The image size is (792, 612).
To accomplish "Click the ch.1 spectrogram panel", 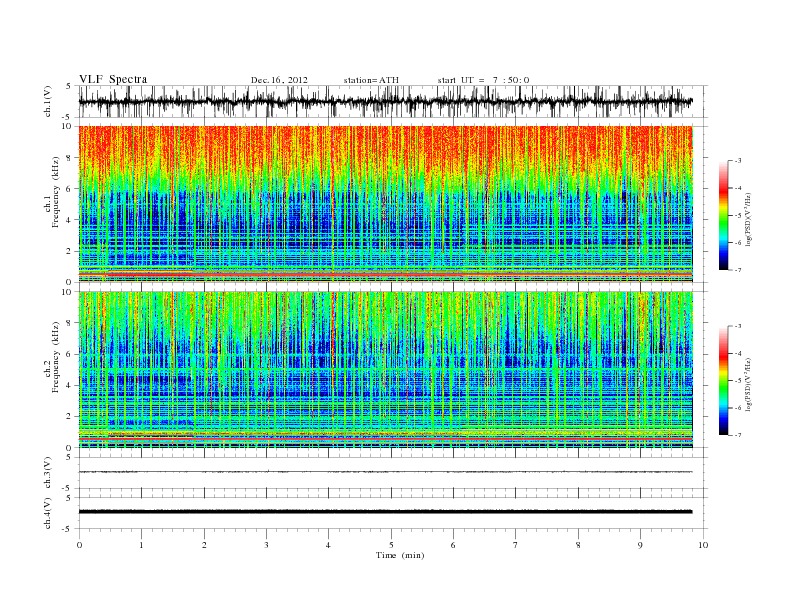I will click(385, 204).
